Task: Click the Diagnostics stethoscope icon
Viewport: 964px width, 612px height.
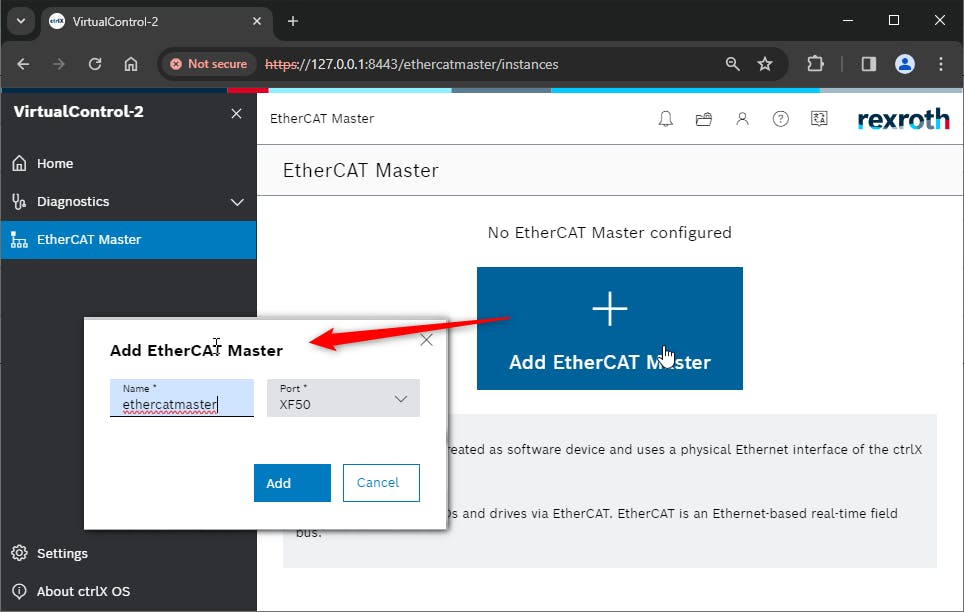Action: click(19, 202)
